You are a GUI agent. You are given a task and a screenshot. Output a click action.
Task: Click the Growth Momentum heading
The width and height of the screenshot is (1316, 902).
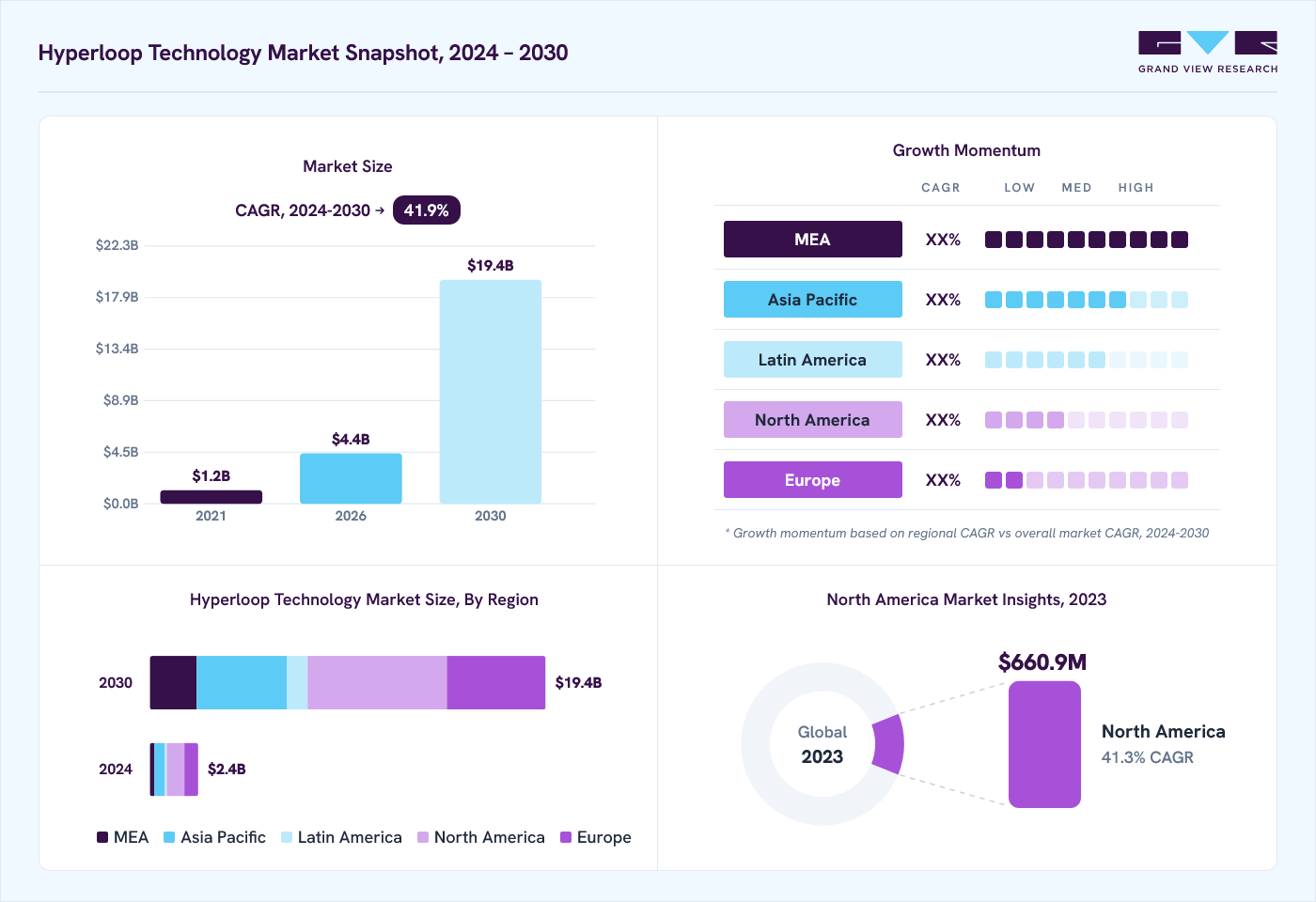[966, 150]
